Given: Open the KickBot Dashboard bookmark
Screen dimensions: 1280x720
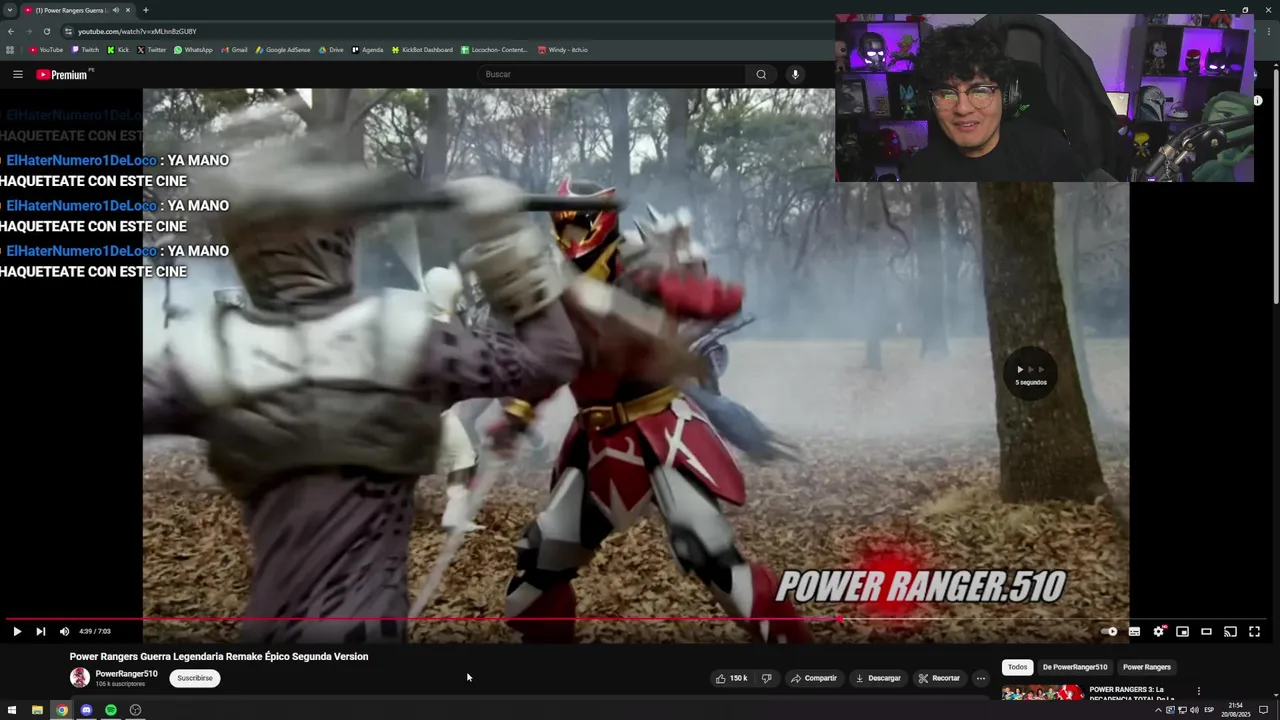Looking at the screenshot, I should pos(422,50).
